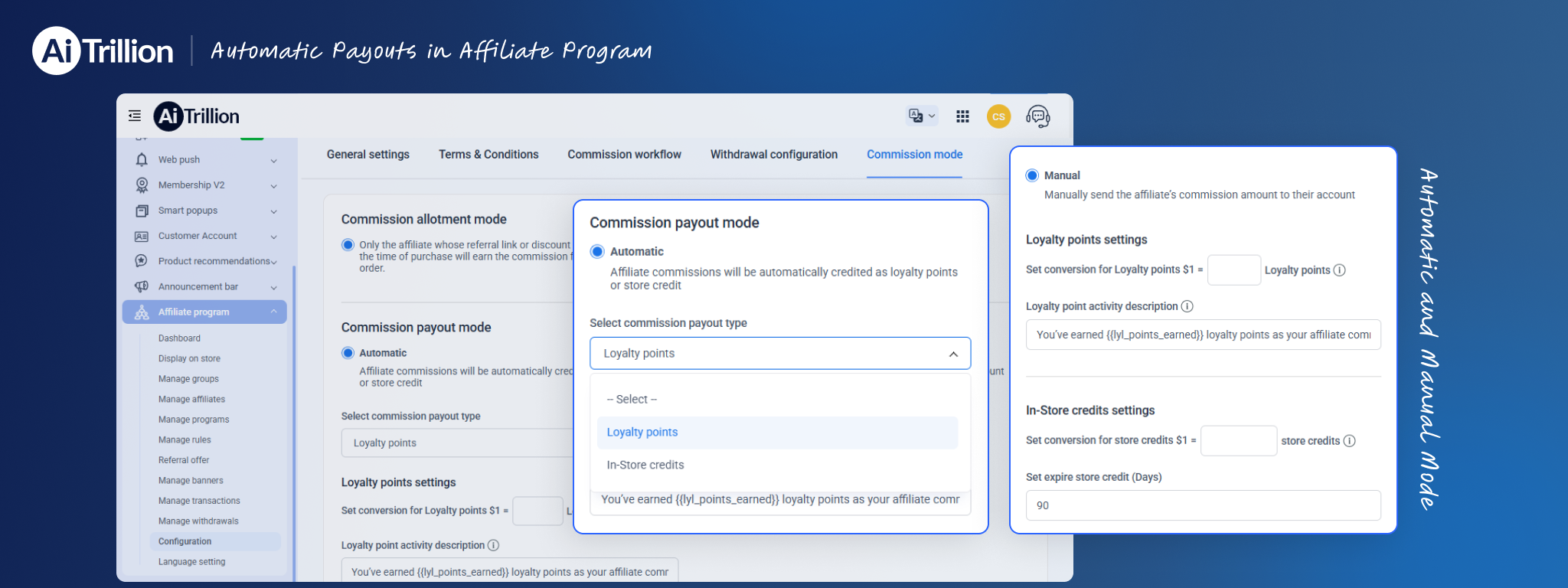Expand the Membership V2 chevron

[x=273, y=185]
